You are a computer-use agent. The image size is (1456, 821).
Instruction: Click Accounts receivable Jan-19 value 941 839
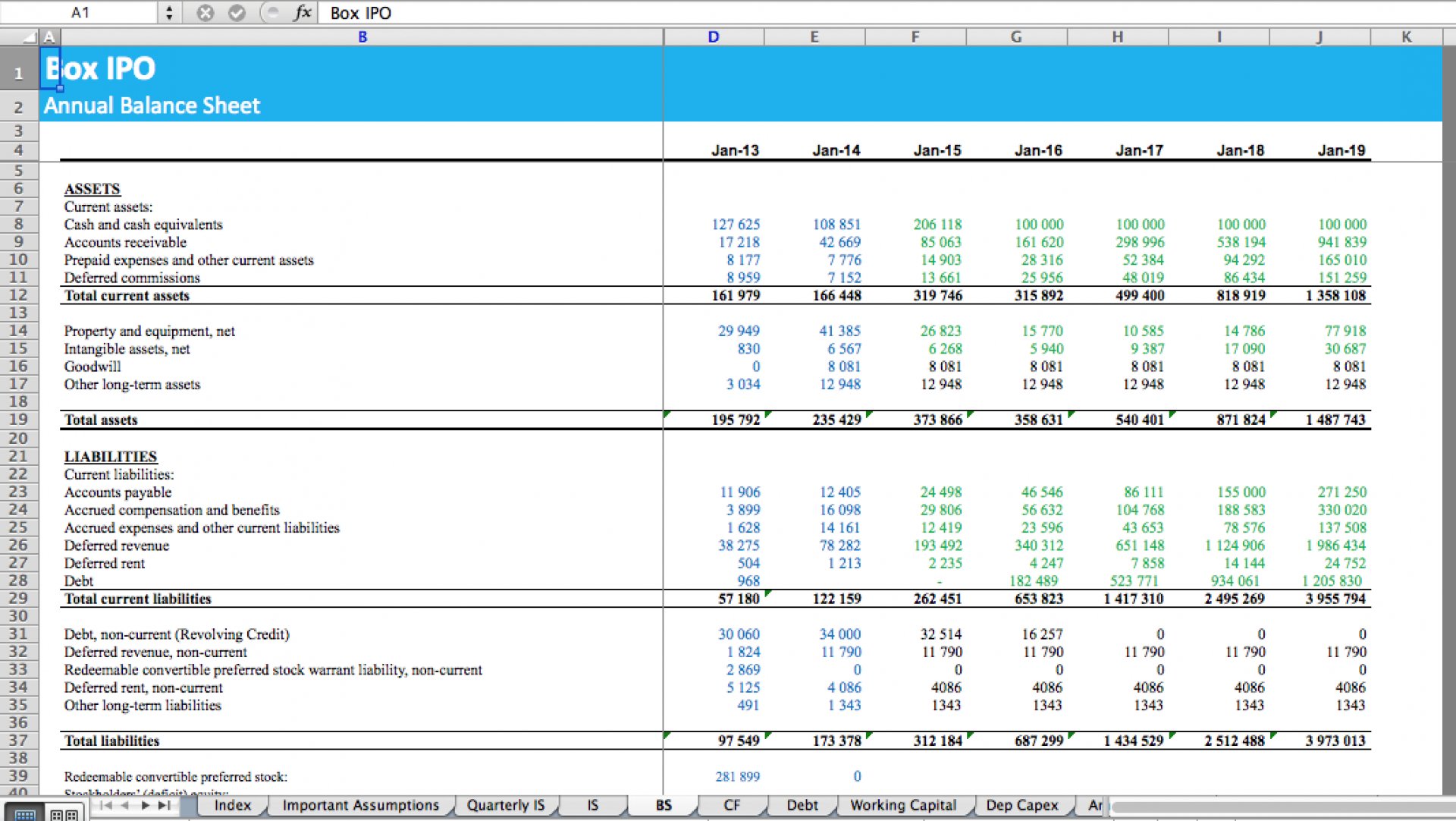1342,242
